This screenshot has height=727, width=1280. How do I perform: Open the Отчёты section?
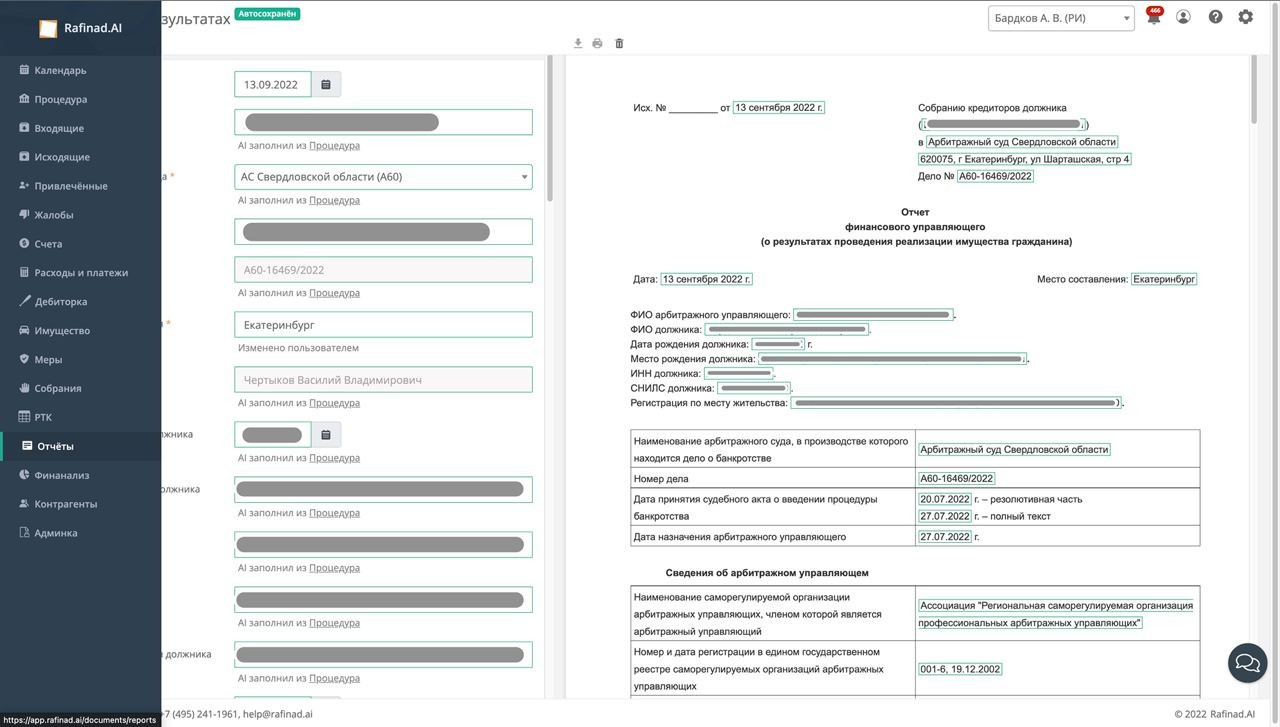click(81, 446)
